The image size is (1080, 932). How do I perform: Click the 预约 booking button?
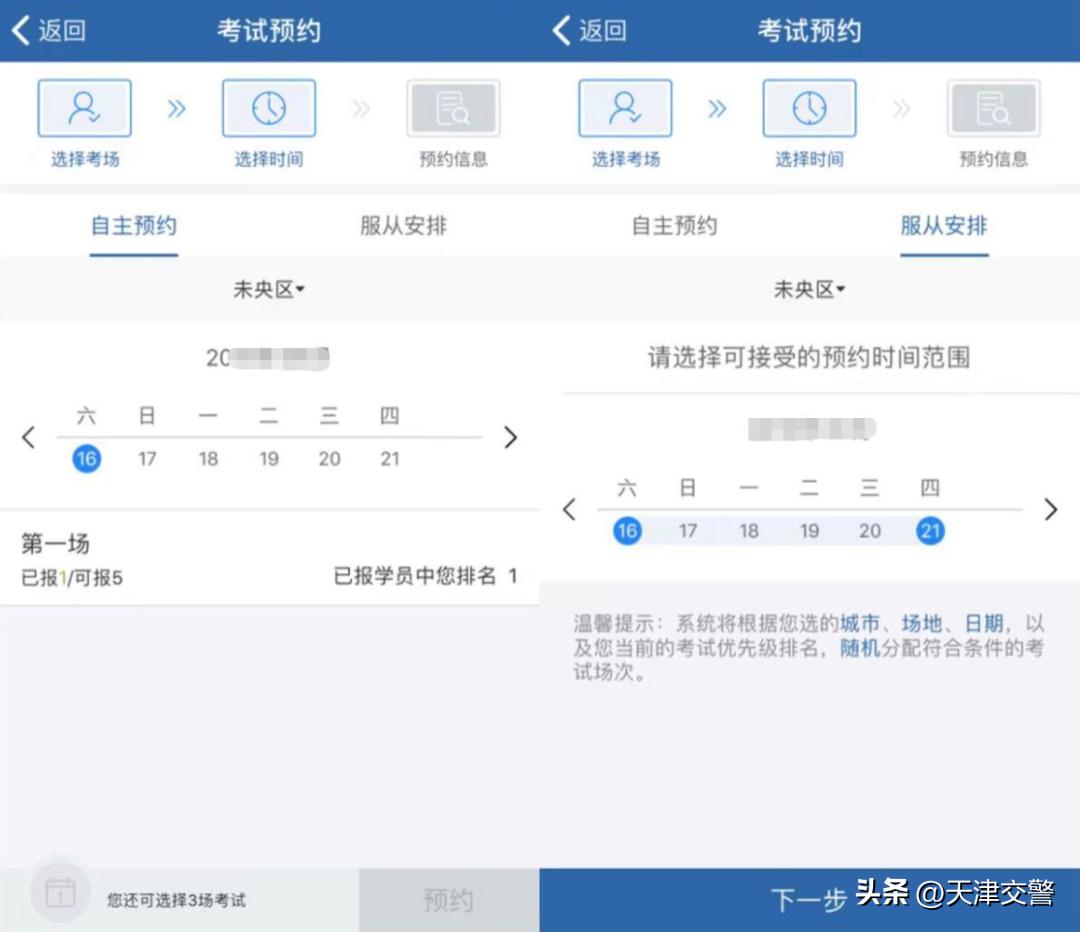[449, 899]
